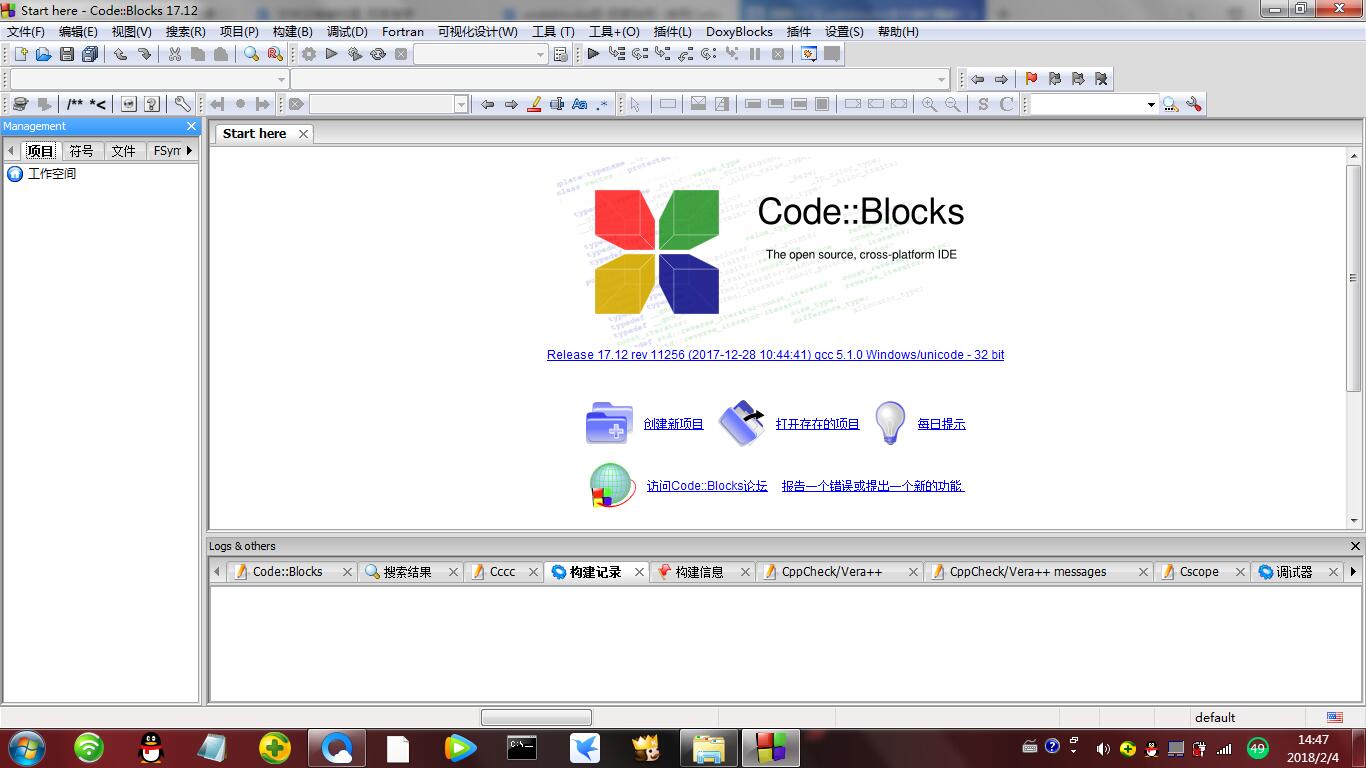Click the 打开存在的项目 link
1366x768 pixels.
pos(818,424)
